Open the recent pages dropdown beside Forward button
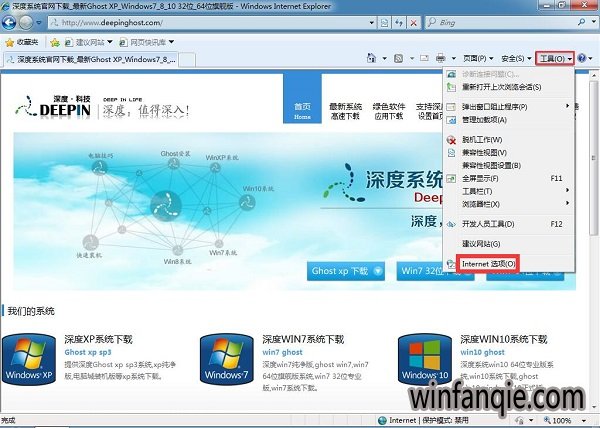Screen dimensions: 600x428 [x=39, y=23]
